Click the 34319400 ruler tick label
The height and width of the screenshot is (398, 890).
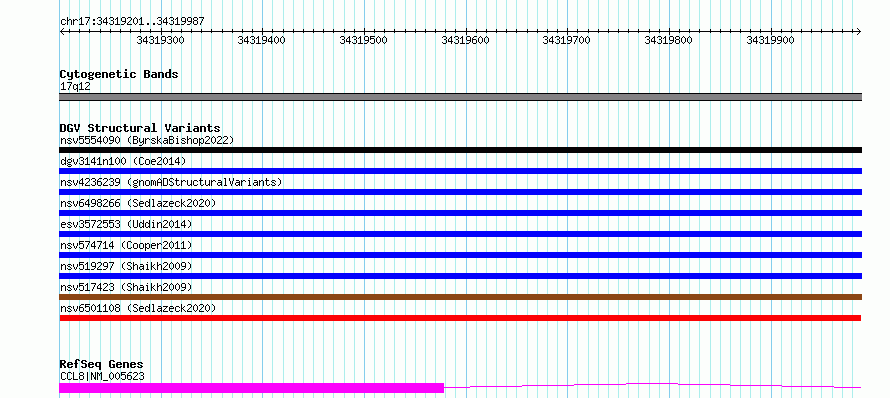262,40
